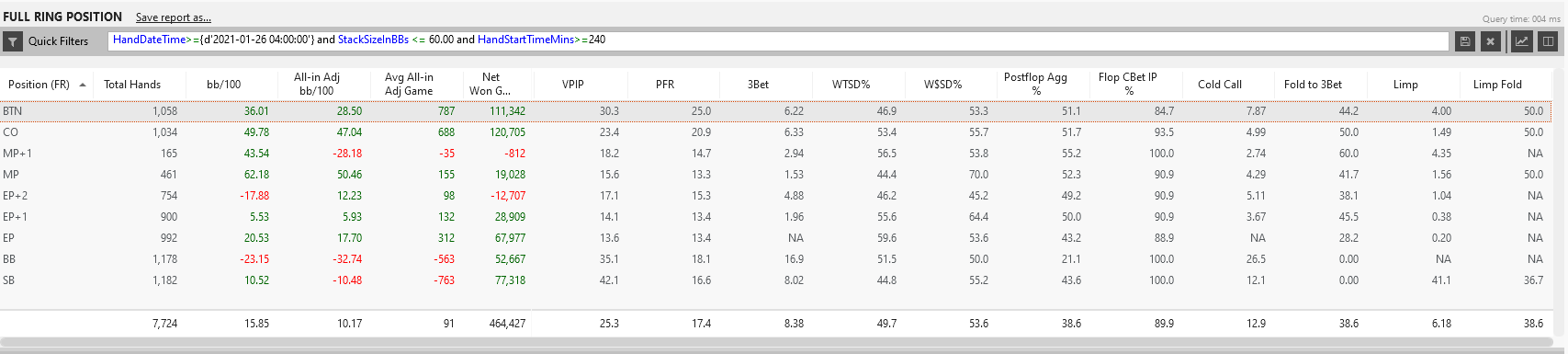The height and width of the screenshot is (354, 1568).
Task: Toggle the split columns layout icon
Action: (x=1548, y=41)
